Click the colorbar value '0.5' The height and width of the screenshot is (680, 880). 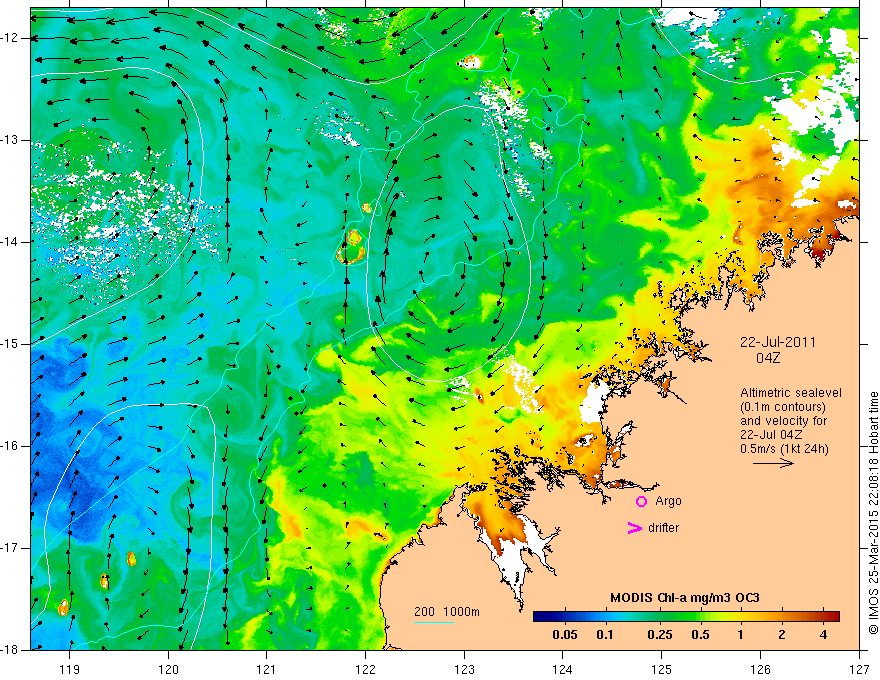(700, 635)
